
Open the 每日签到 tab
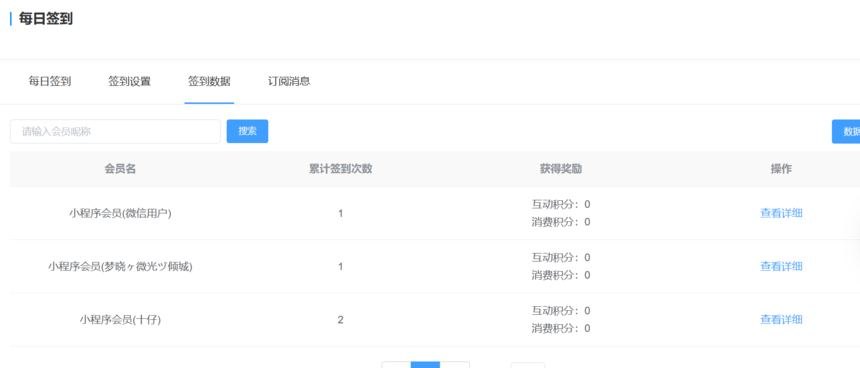pyautogui.click(x=50, y=82)
